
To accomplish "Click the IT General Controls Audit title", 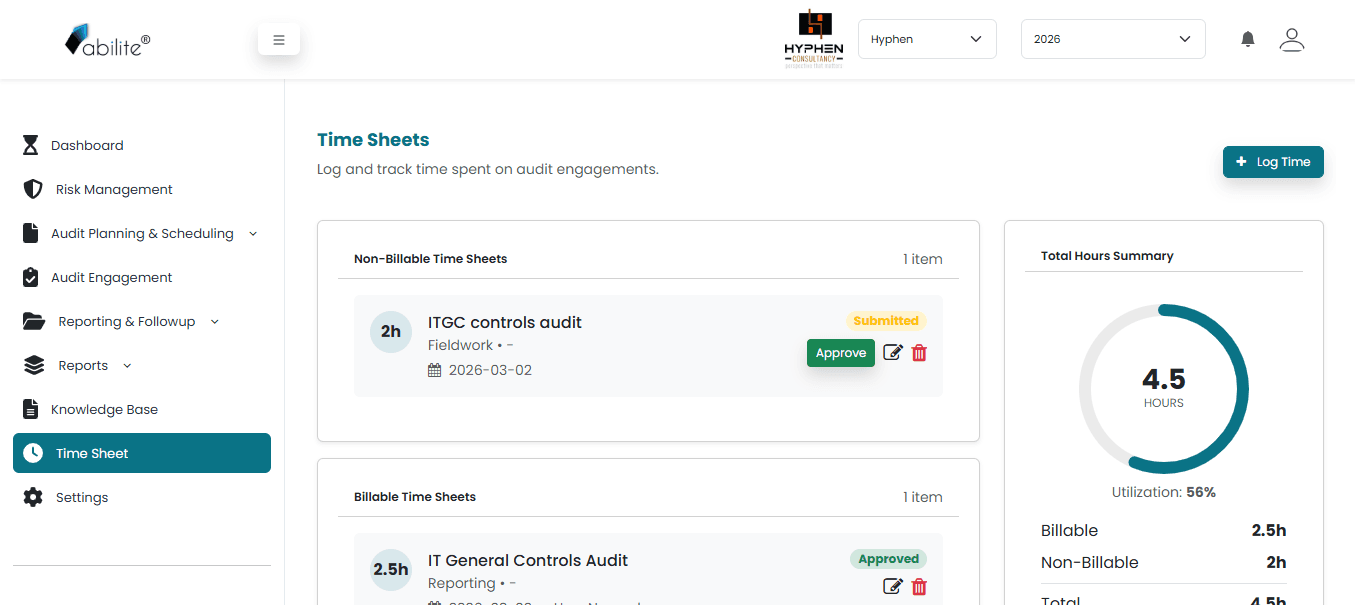I will pyautogui.click(x=528, y=560).
